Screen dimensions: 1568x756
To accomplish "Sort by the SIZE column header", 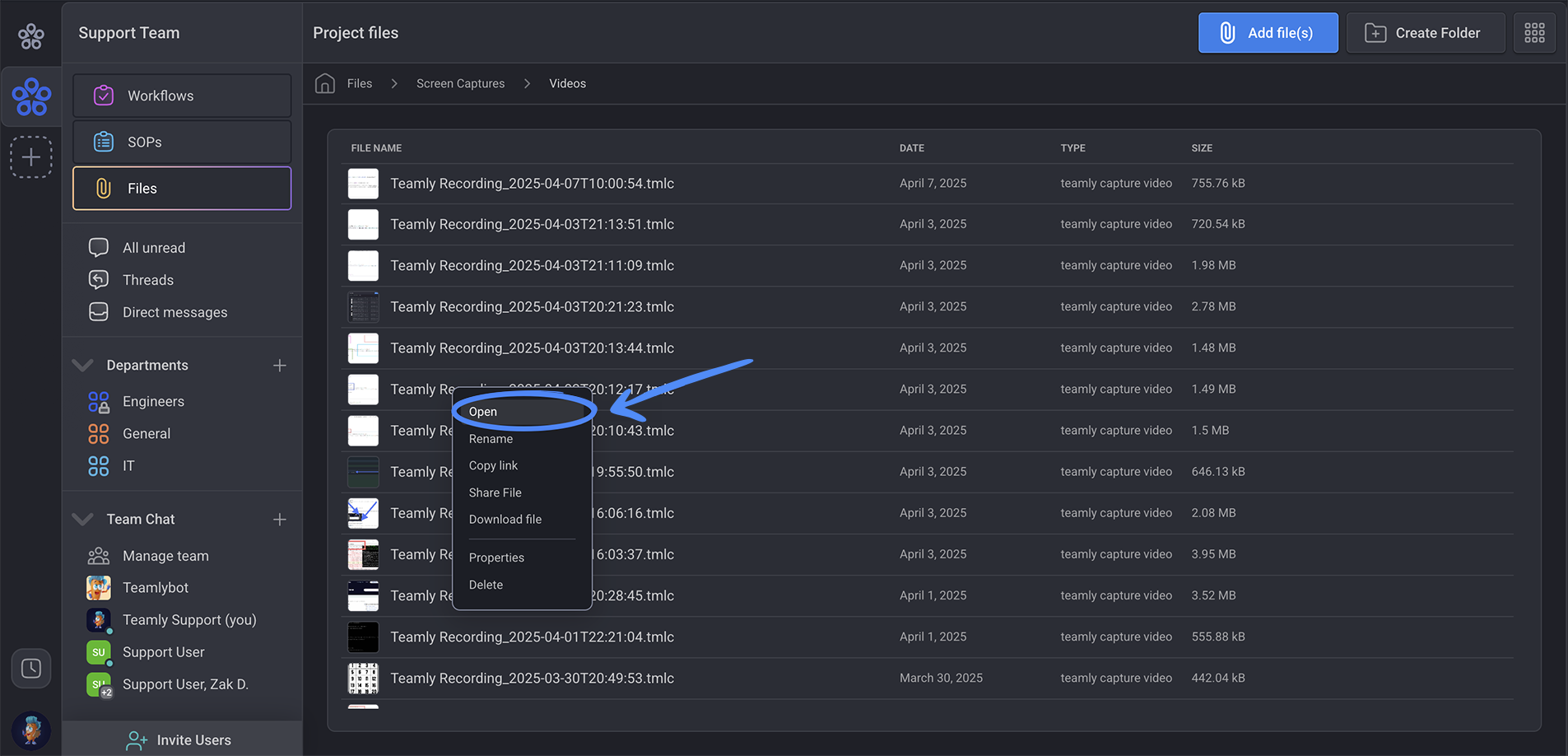I will click(x=1202, y=148).
